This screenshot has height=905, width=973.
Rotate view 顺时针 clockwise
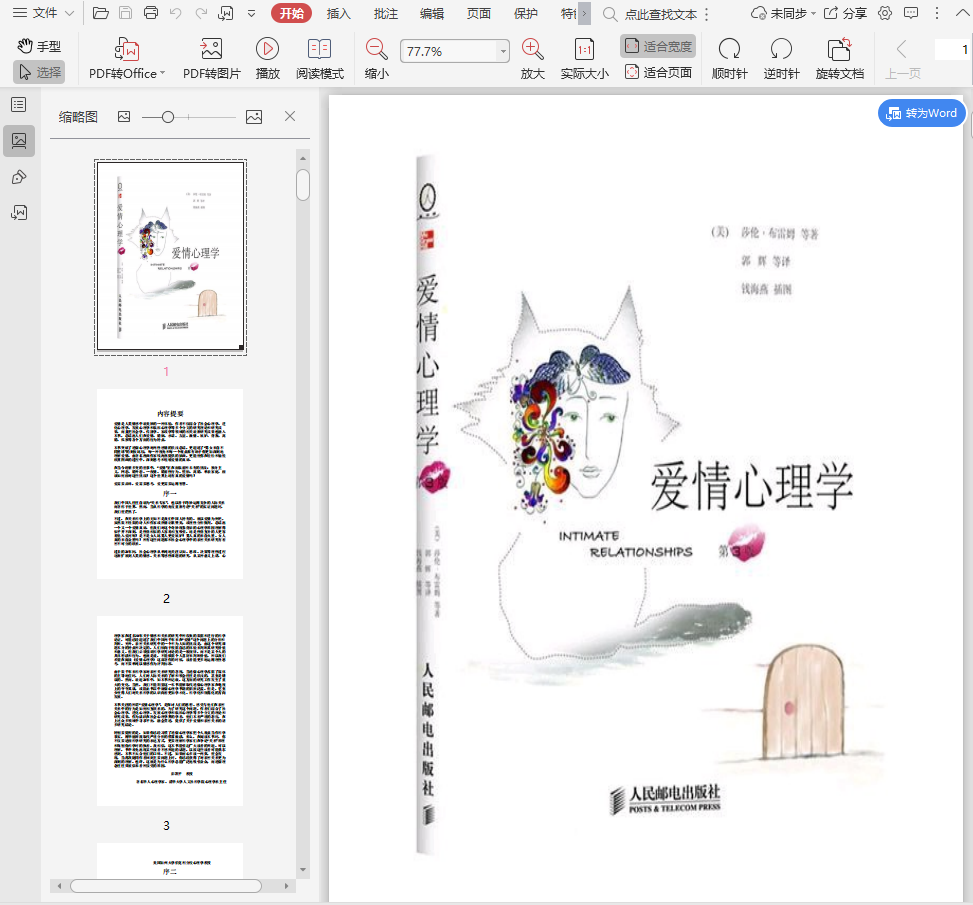click(729, 58)
